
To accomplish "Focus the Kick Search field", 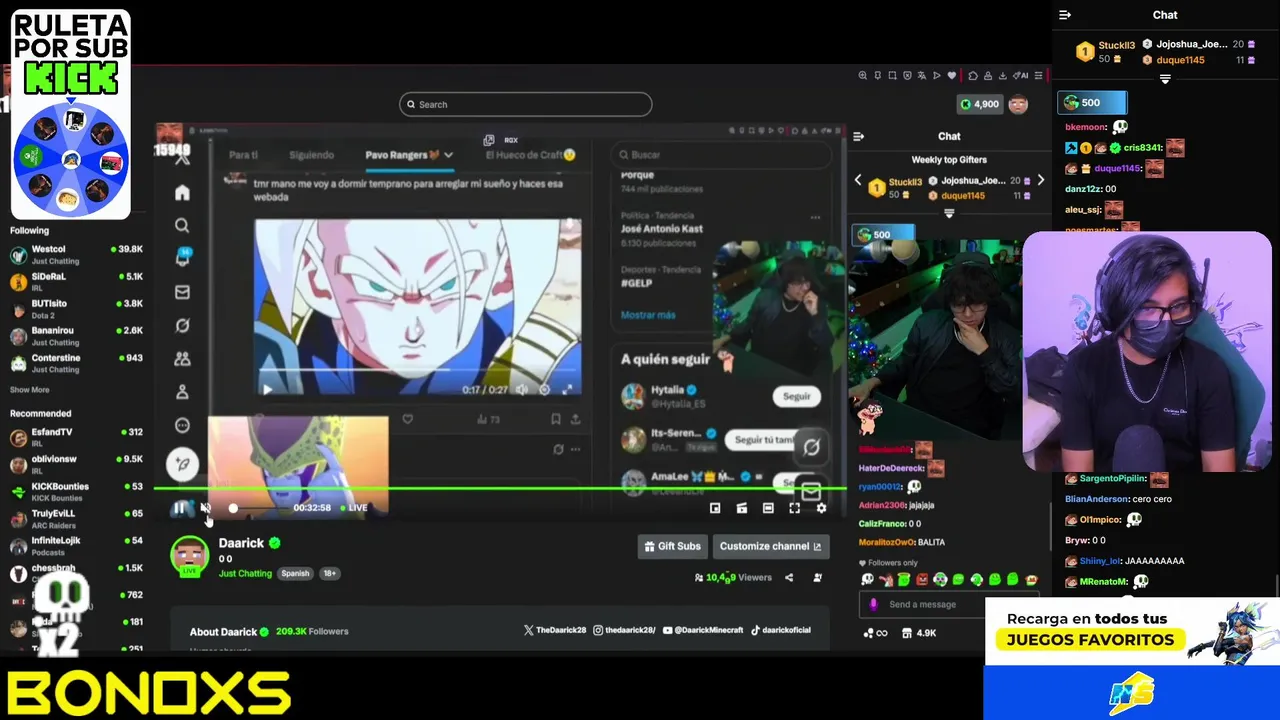I will (x=526, y=104).
